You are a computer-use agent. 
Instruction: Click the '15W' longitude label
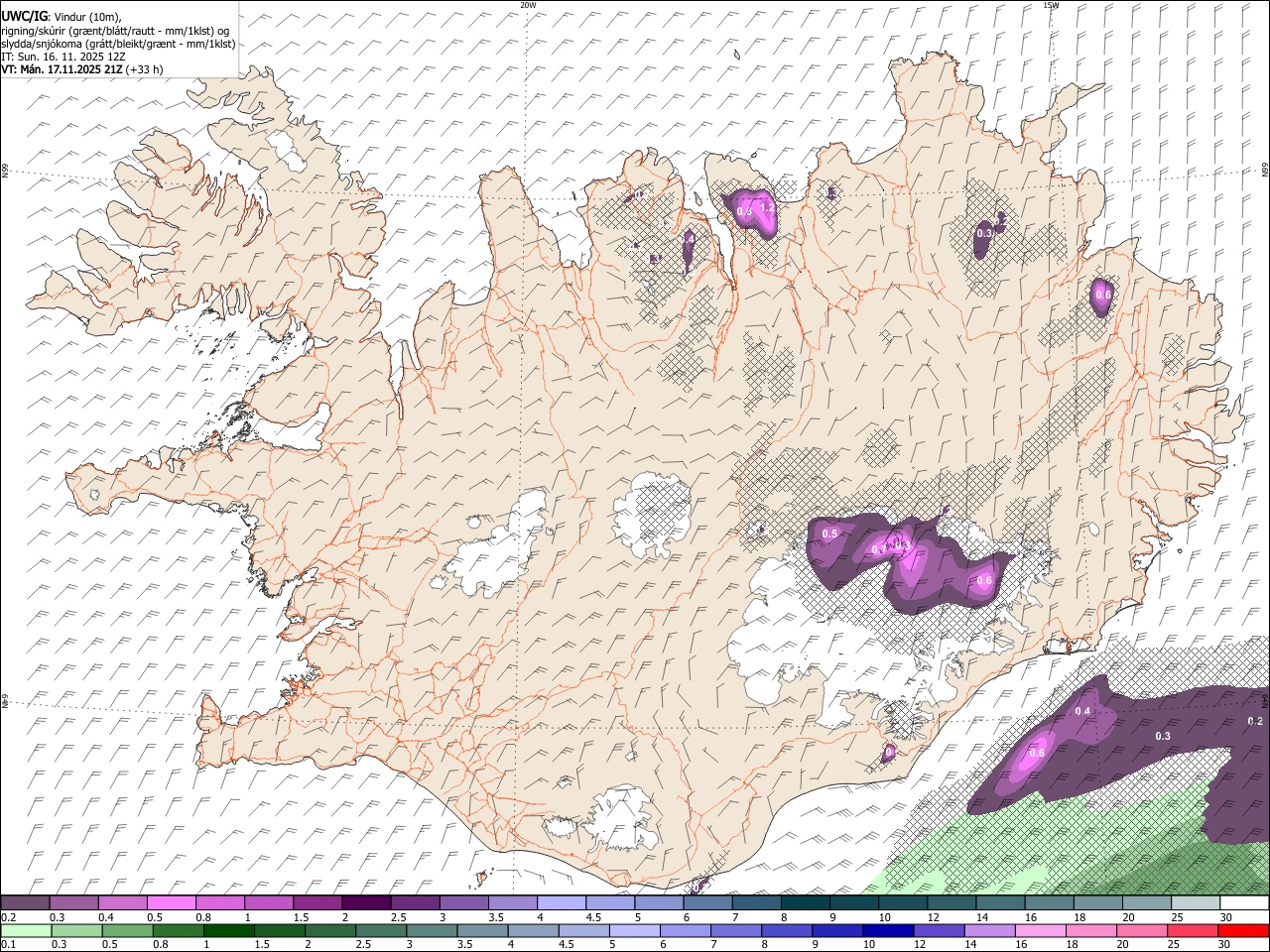(x=1051, y=5)
